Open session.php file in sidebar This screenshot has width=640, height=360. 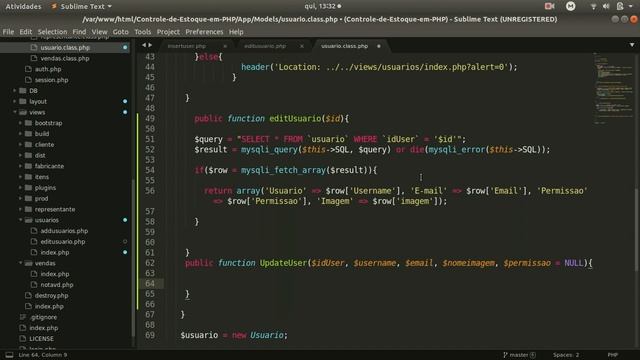[x=51, y=80]
